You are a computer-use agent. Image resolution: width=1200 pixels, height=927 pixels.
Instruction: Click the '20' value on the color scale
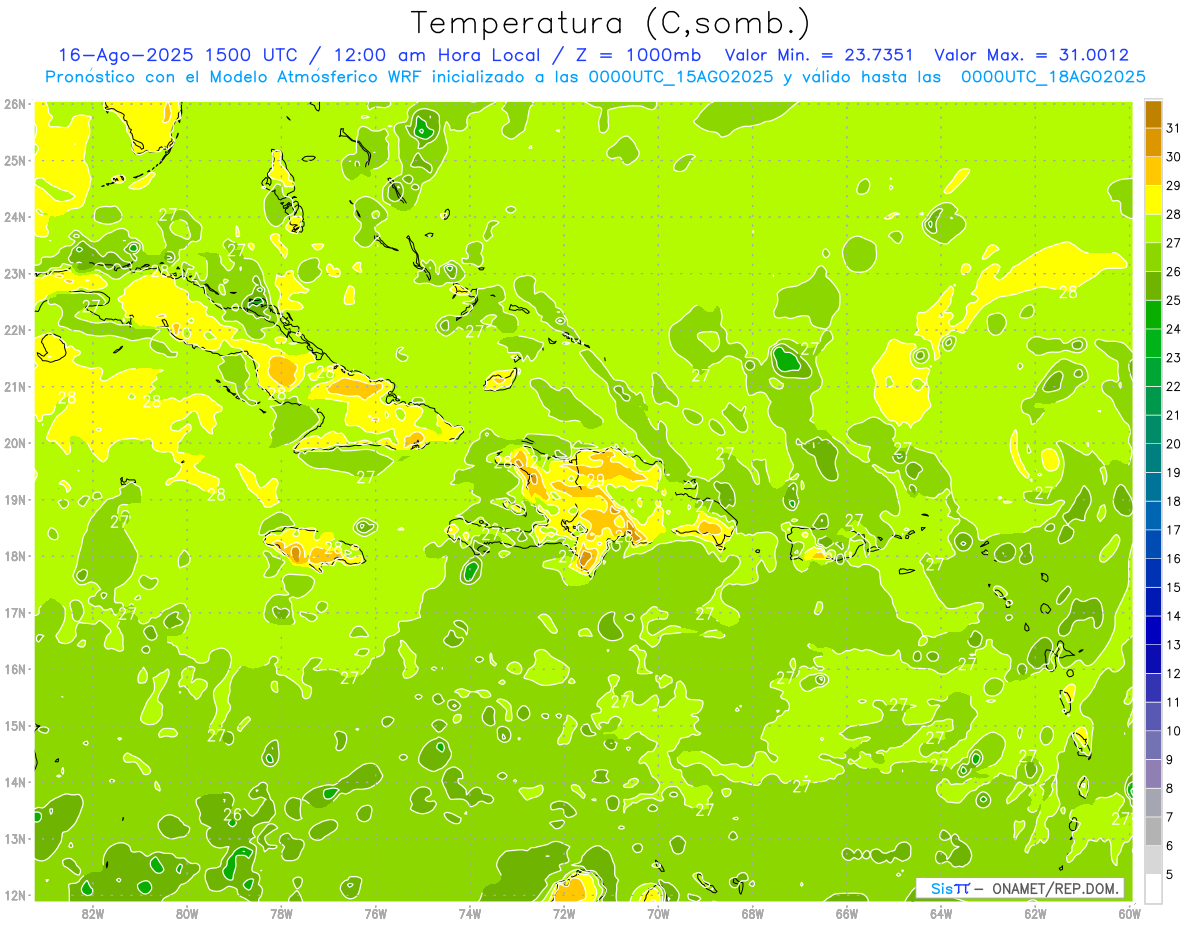[x=1174, y=444]
